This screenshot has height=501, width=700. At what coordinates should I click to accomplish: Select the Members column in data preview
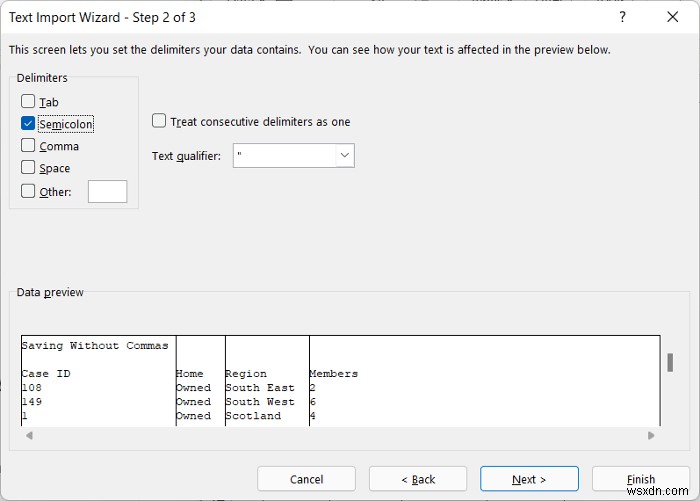point(484,380)
